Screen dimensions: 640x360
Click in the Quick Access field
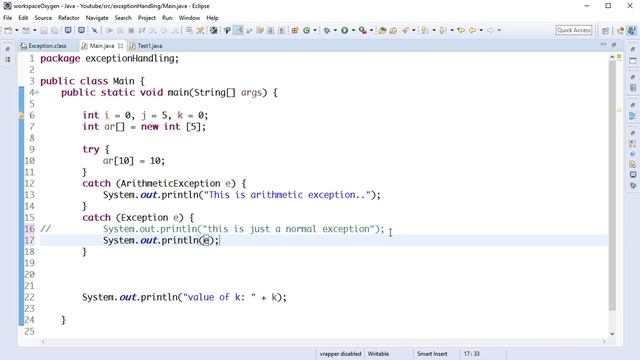click(x=574, y=30)
